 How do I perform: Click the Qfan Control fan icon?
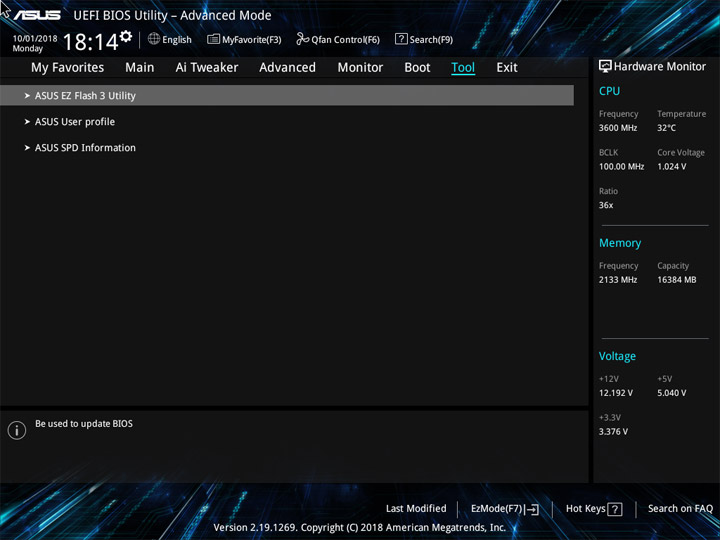coord(302,39)
